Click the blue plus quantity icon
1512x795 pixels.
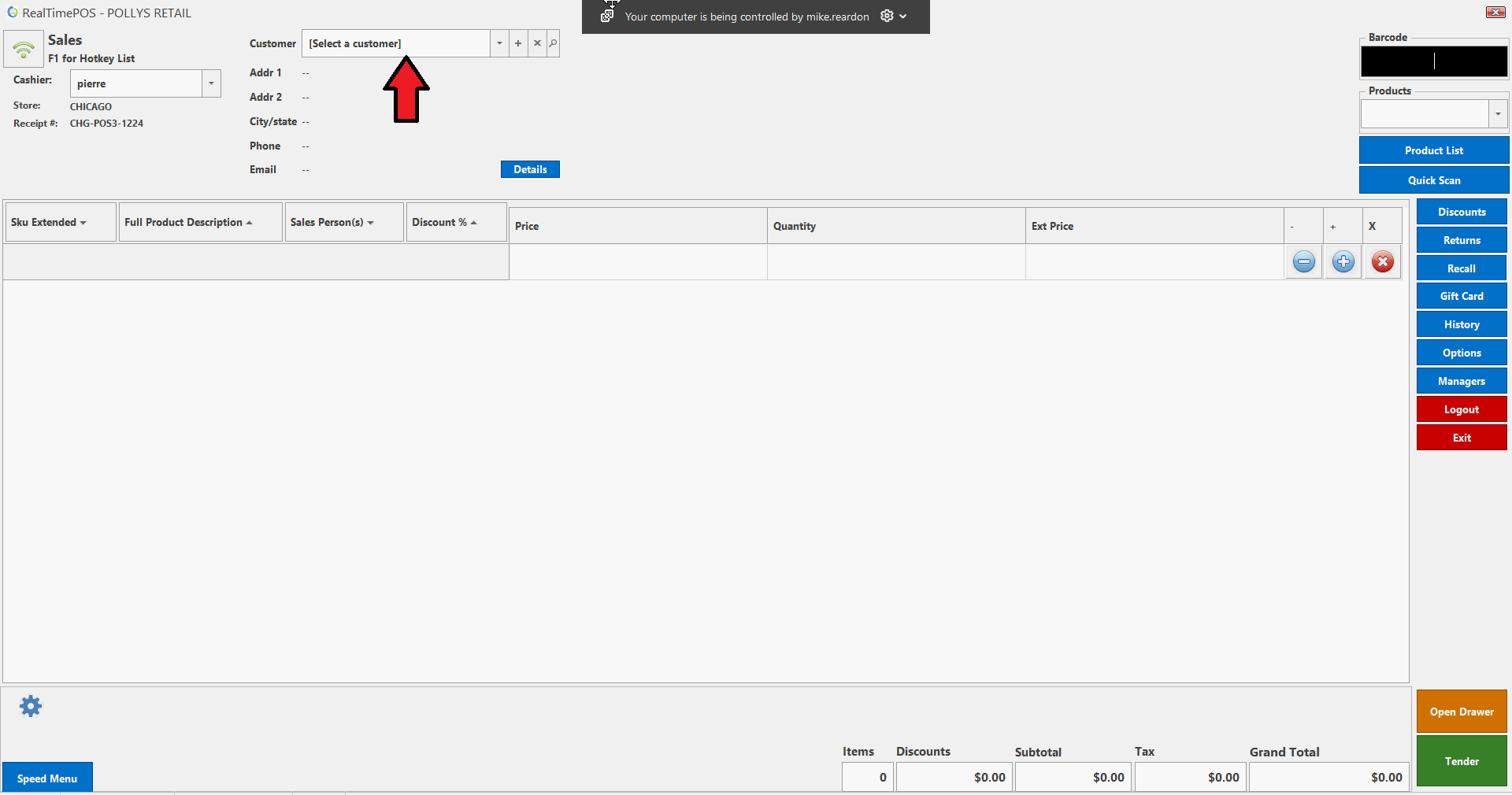pos(1343,262)
